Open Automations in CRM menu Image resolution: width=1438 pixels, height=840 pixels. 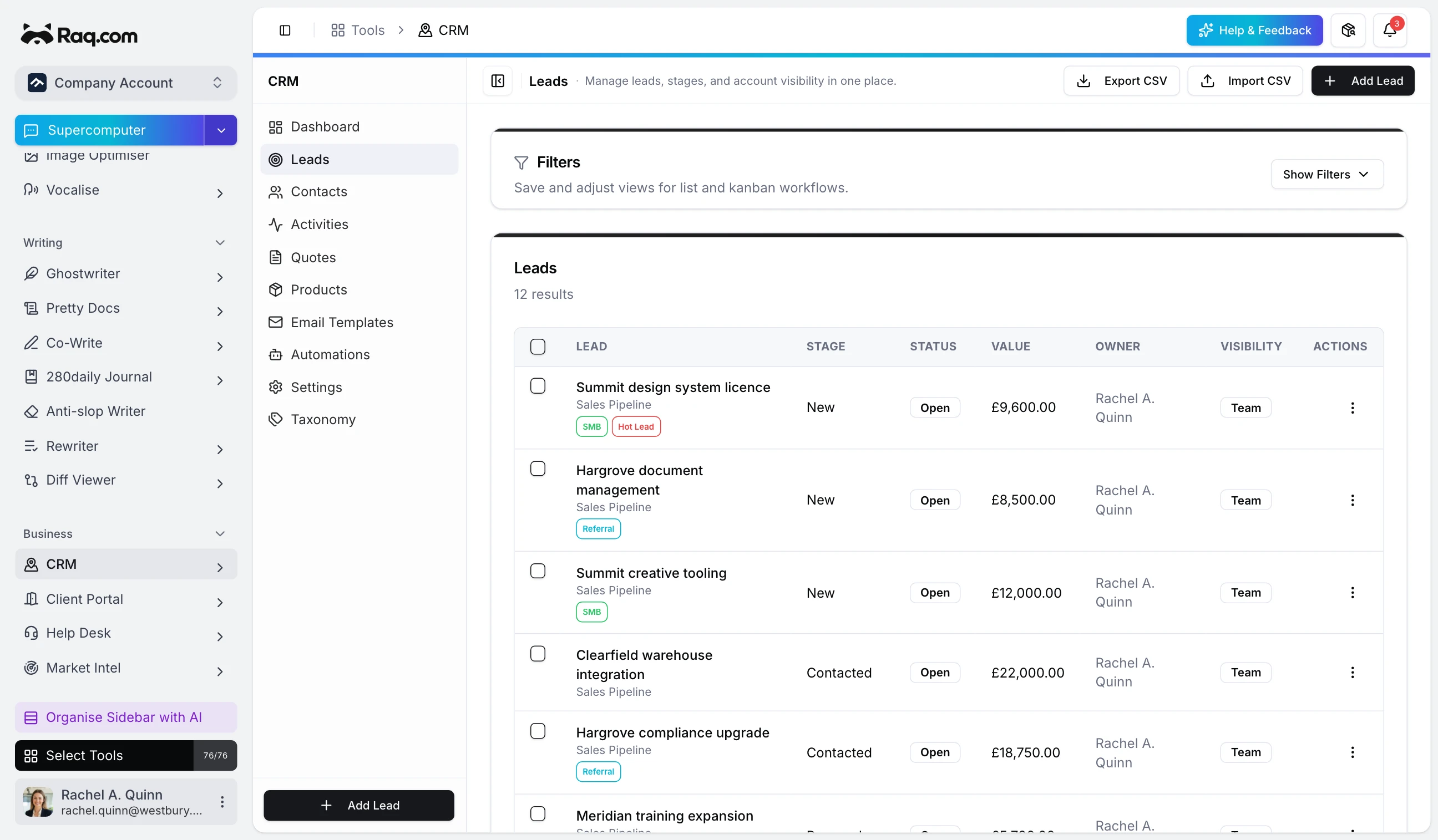click(x=359, y=355)
